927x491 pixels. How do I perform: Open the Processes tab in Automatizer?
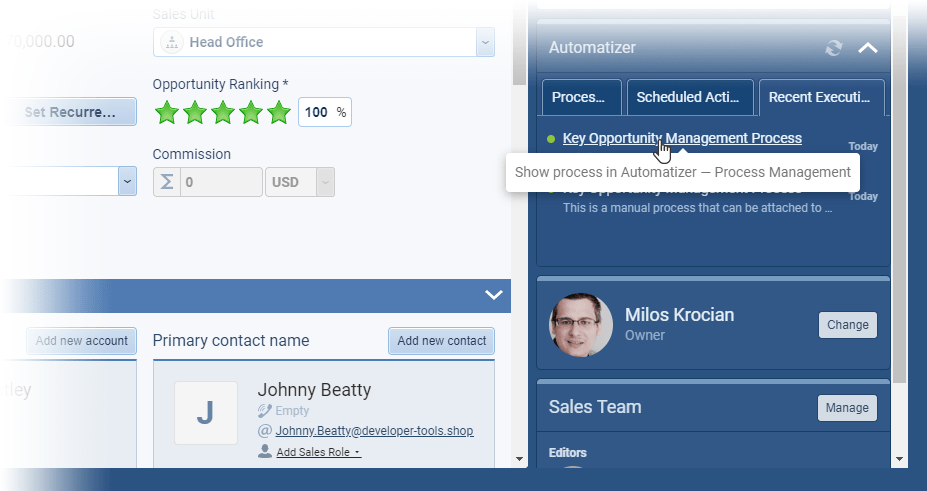pos(580,98)
